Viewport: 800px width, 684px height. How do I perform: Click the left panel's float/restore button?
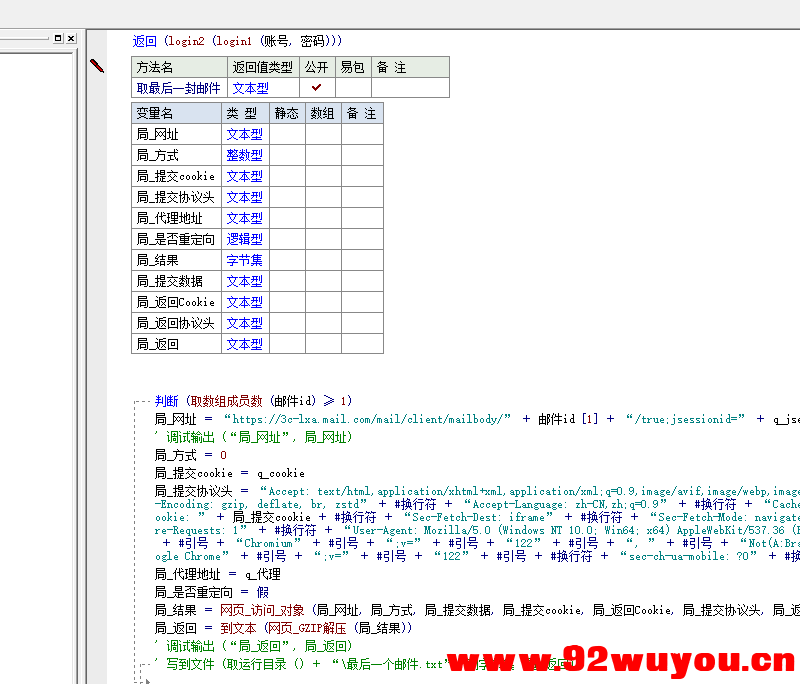click(x=58, y=38)
